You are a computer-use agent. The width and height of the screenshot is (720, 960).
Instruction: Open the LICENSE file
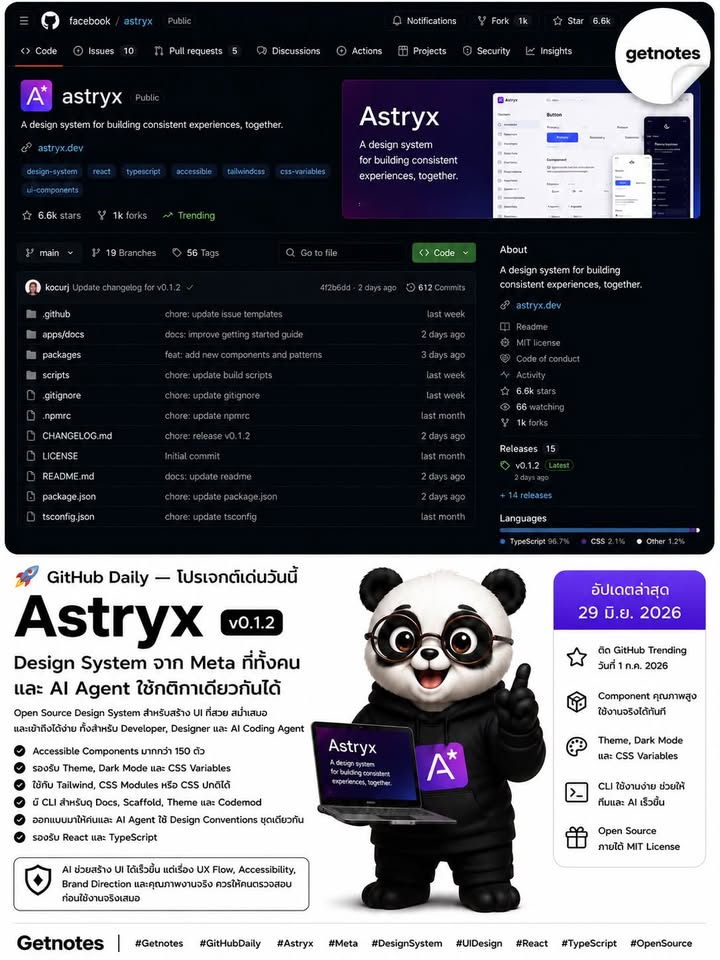(x=60, y=456)
